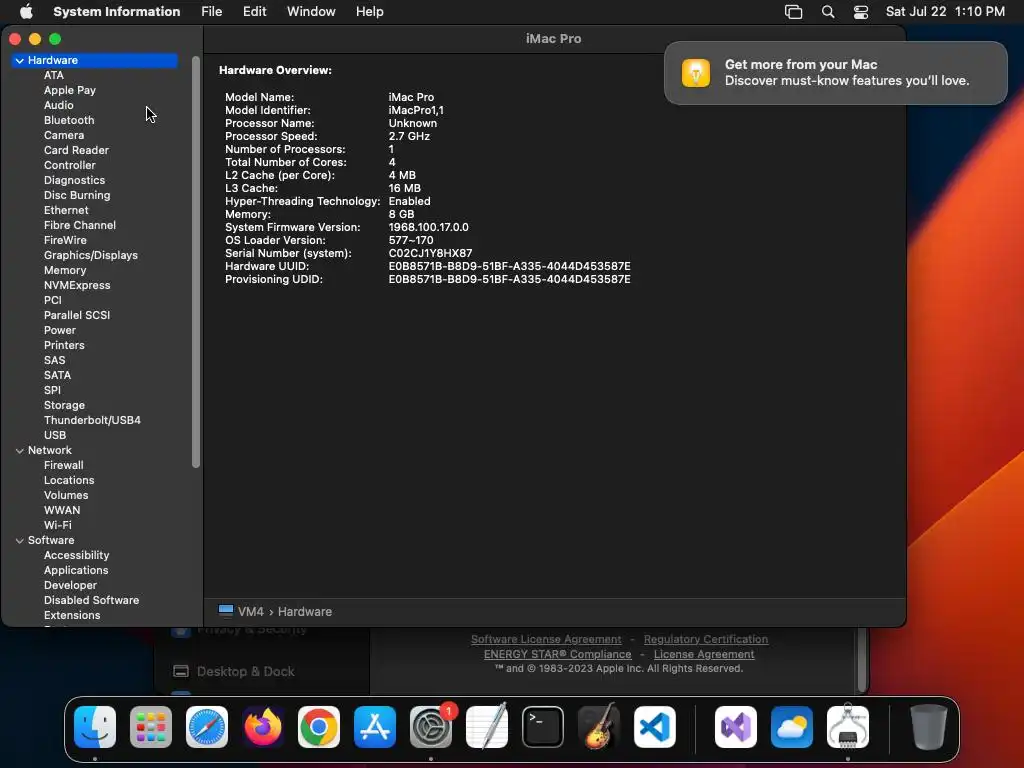The image size is (1024, 768).
Task: Select Wi-Fi under Network
Action: 57,526
